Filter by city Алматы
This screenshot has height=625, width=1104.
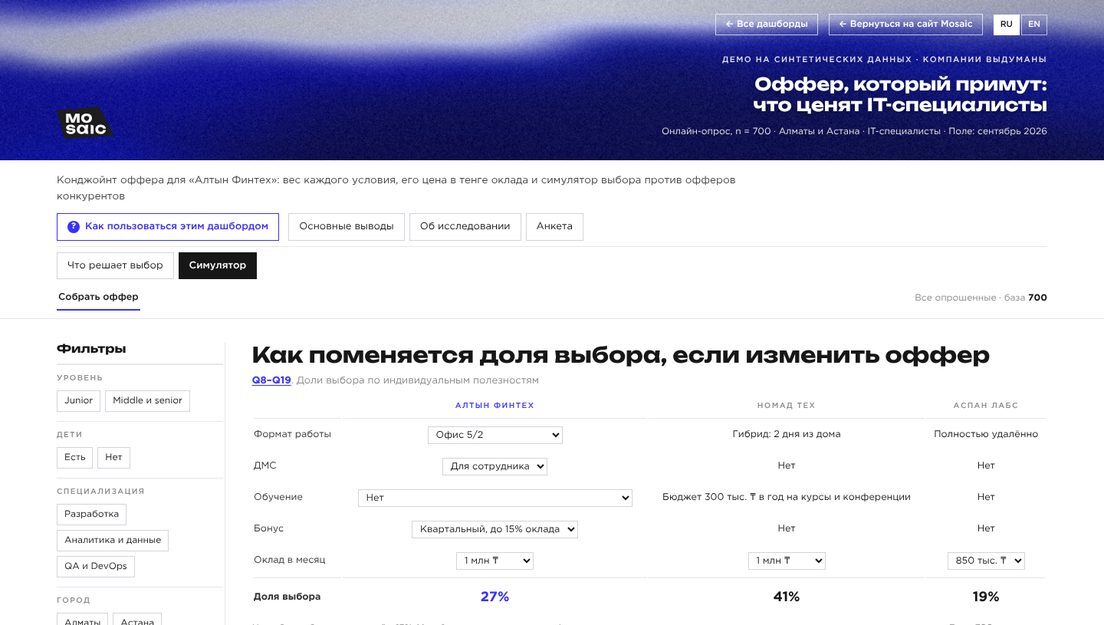point(82,621)
